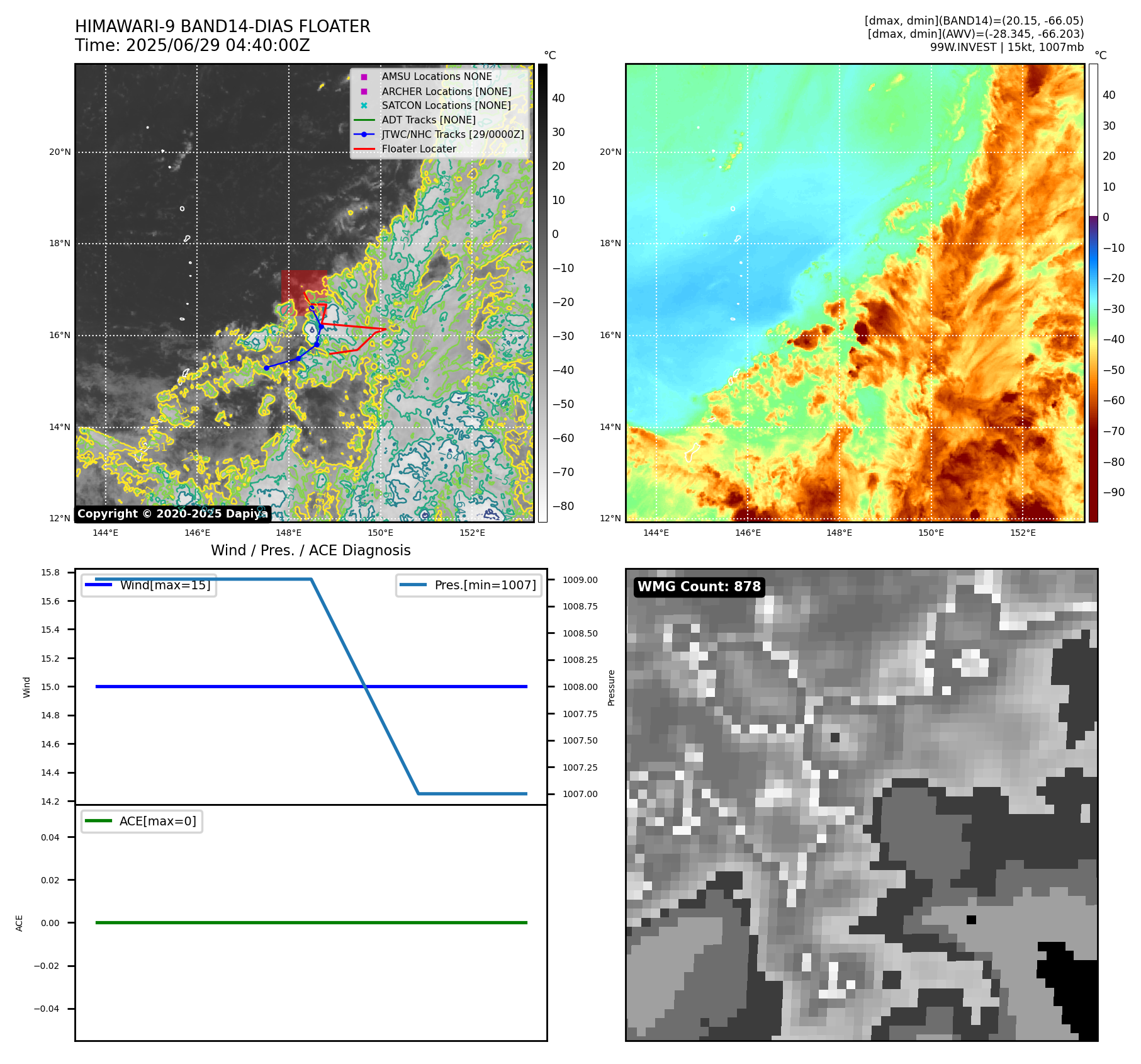Click the °C unit label above grayscale colorbar

pyautogui.click(x=550, y=55)
